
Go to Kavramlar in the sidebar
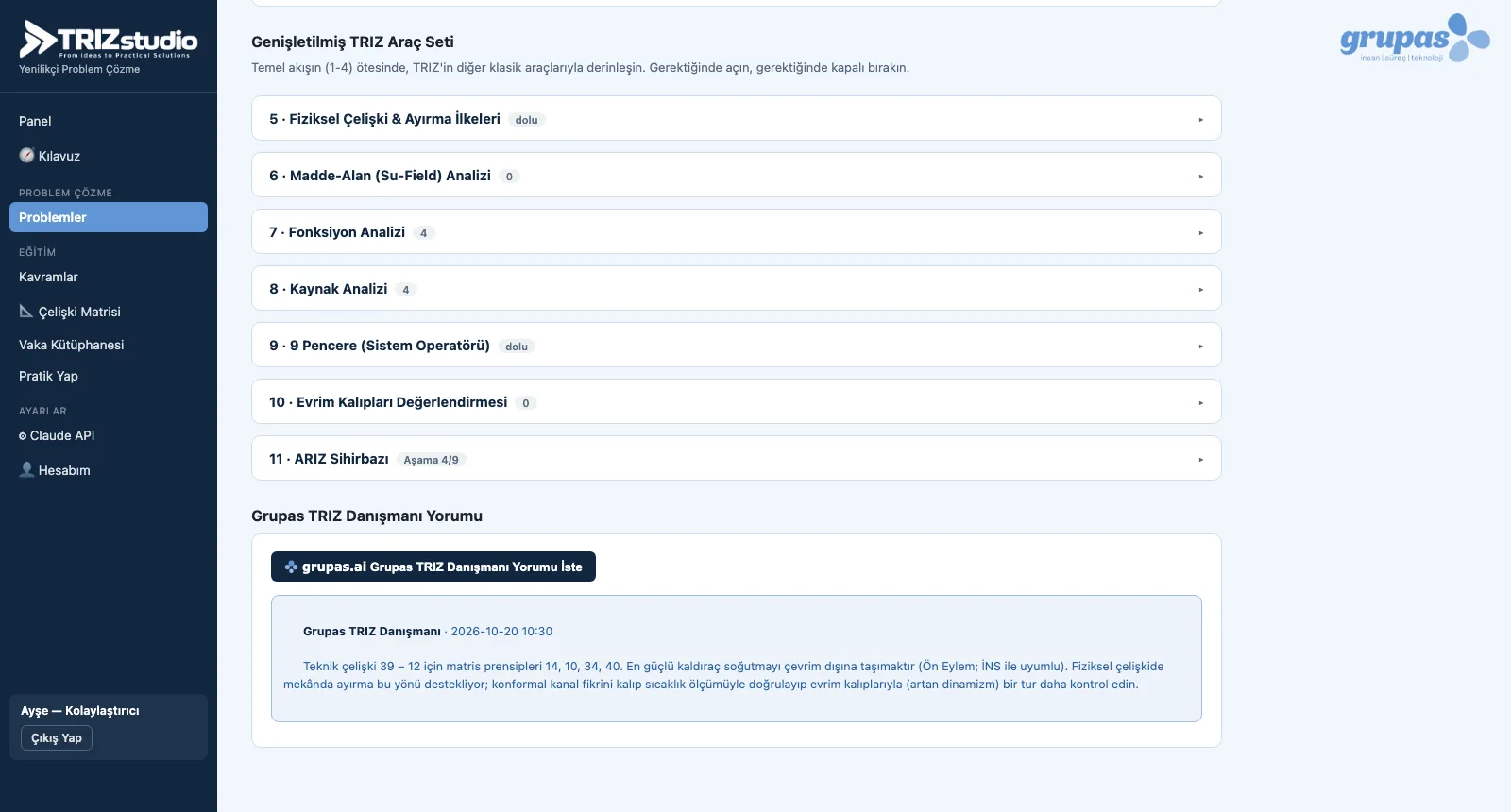(x=109, y=277)
